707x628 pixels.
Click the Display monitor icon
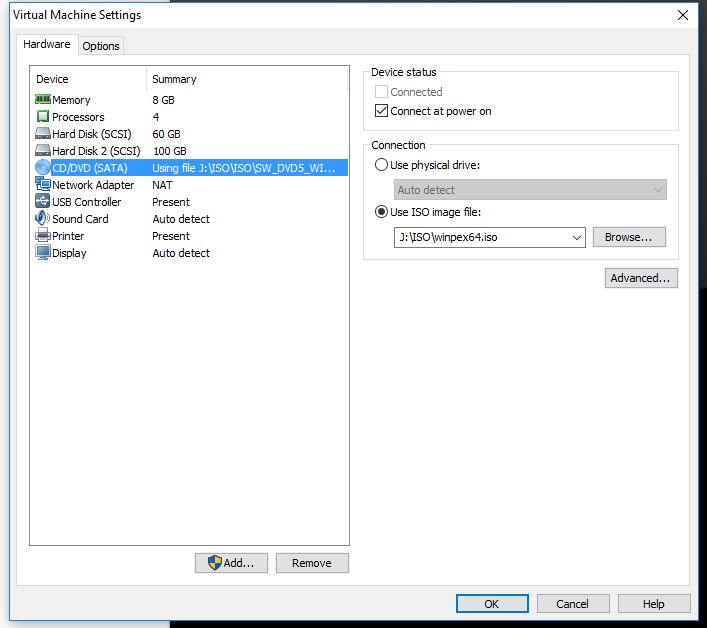coord(43,252)
